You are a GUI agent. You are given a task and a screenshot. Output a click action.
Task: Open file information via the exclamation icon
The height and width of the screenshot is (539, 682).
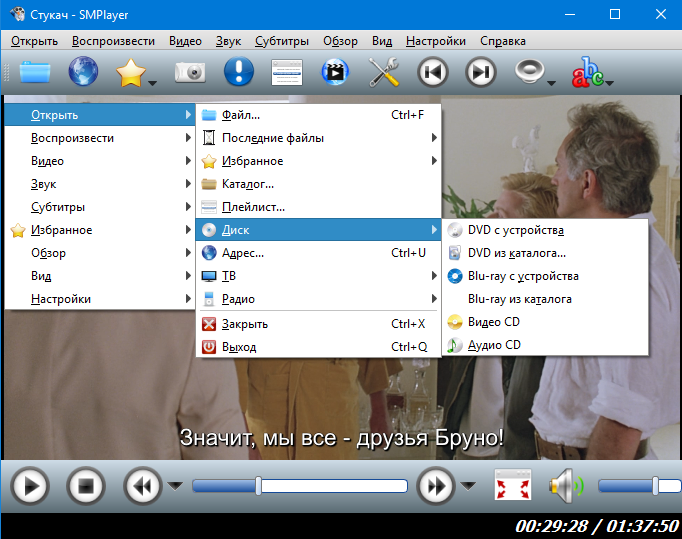[x=238, y=73]
